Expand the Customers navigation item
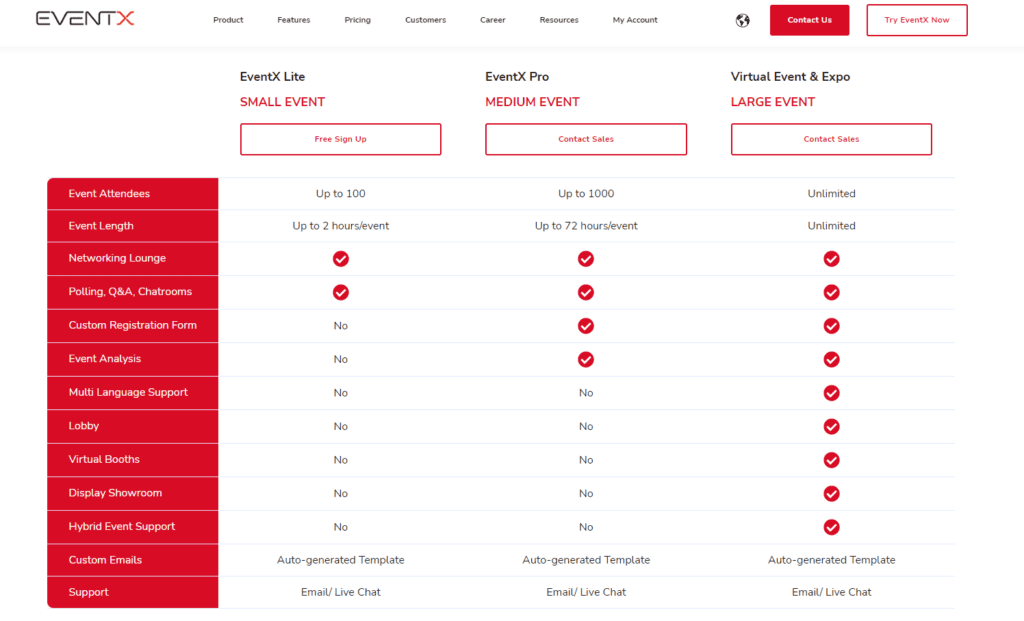Image resolution: width=1024 pixels, height=621 pixels. click(425, 19)
